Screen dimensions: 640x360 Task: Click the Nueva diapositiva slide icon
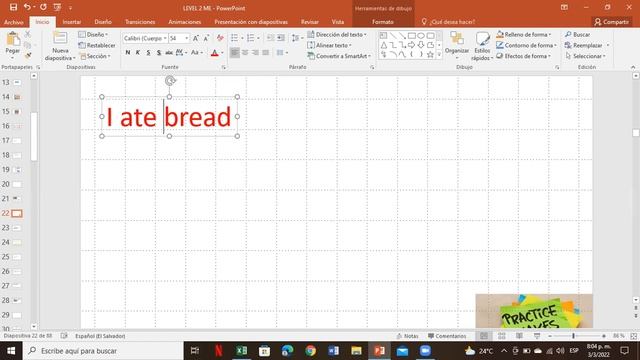coord(60,39)
